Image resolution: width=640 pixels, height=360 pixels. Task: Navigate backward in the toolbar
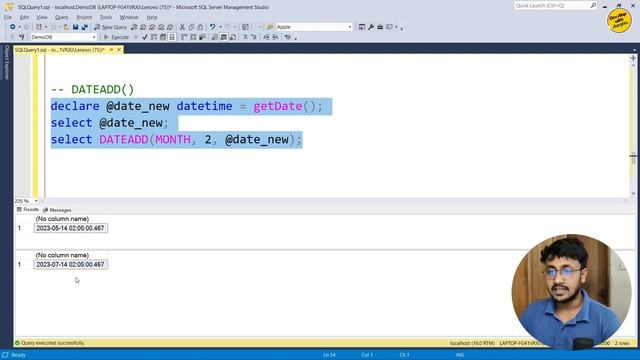[x=13, y=27]
